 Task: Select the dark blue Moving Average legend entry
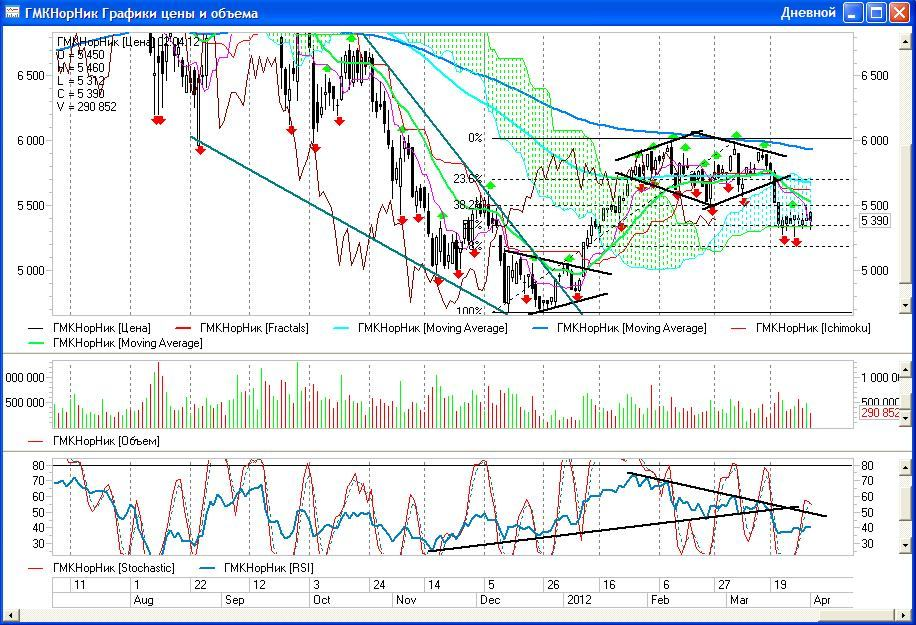619,328
